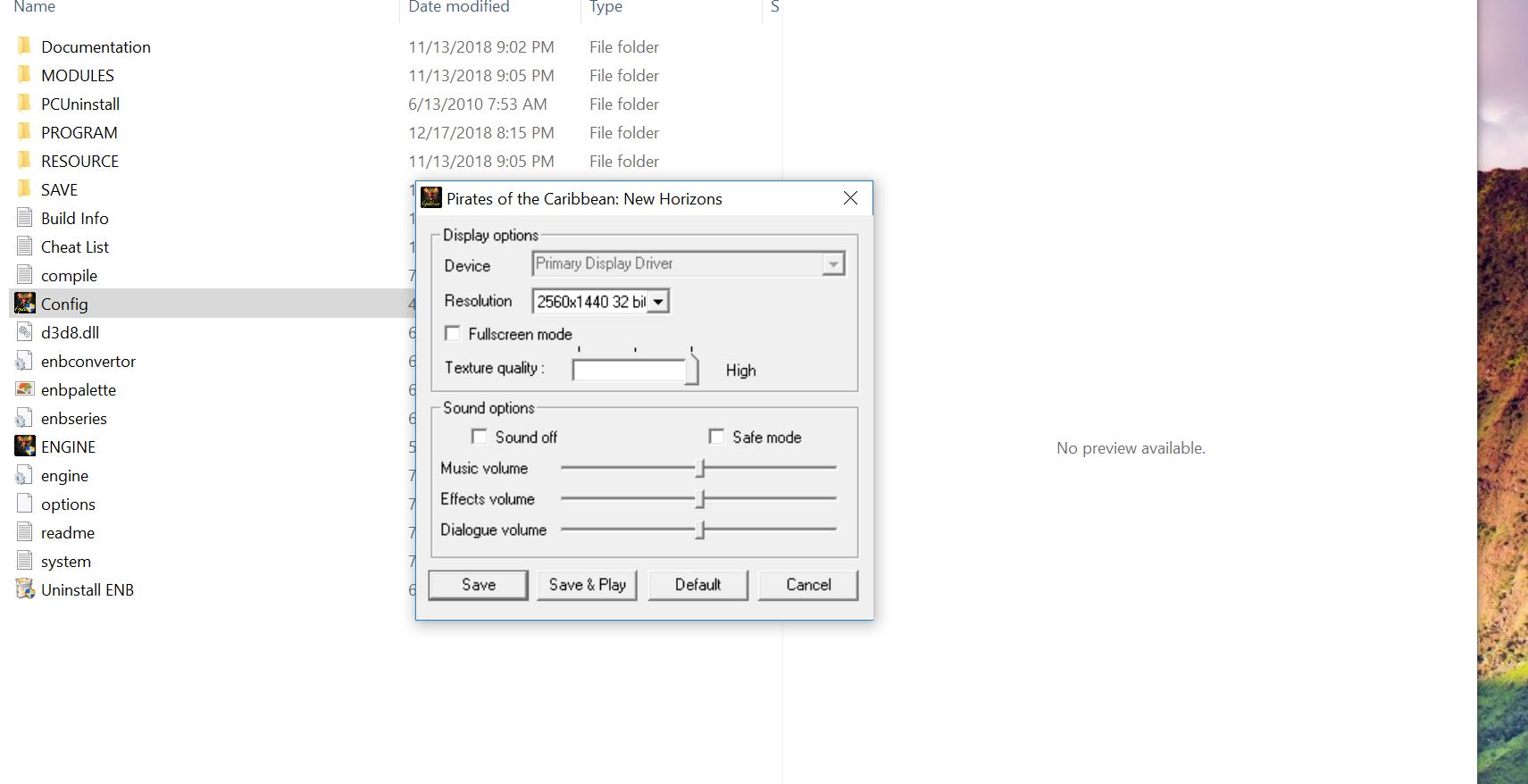The height and width of the screenshot is (784, 1528).
Task: Tick the Safe mode checkbox
Action: coord(716,436)
